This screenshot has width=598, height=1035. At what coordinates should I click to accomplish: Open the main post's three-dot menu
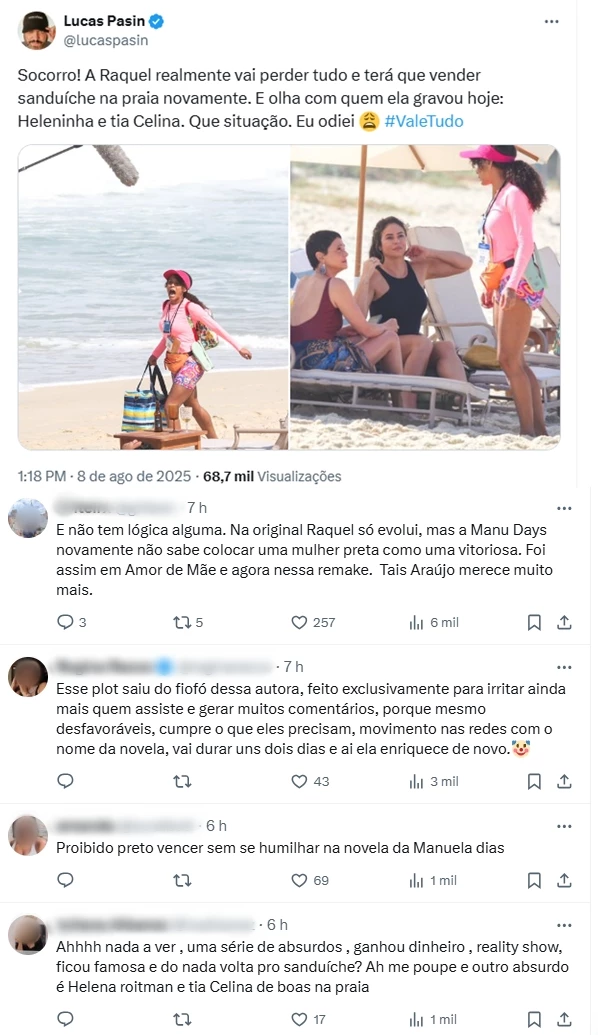click(552, 22)
